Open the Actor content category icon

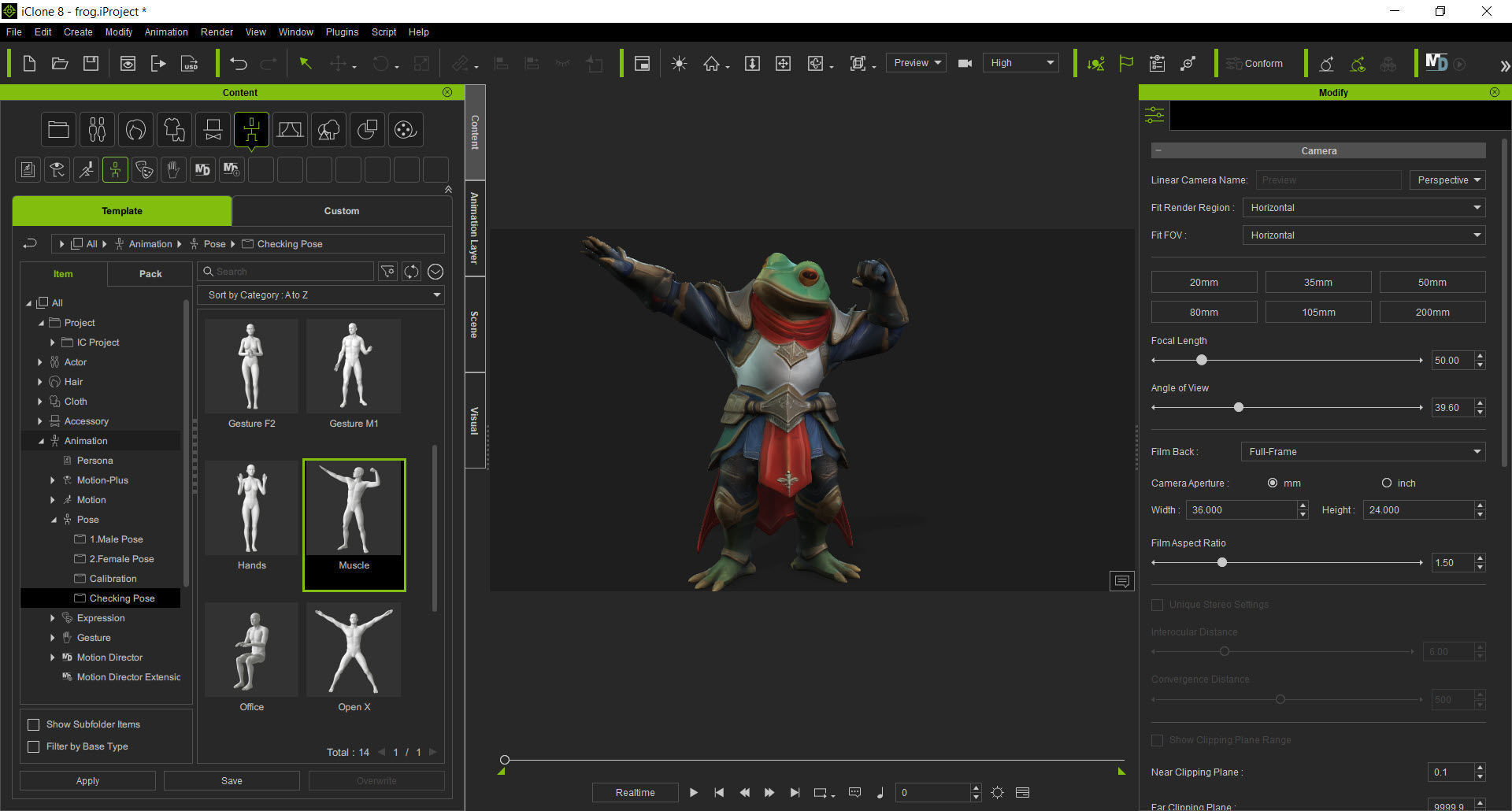pos(97,130)
